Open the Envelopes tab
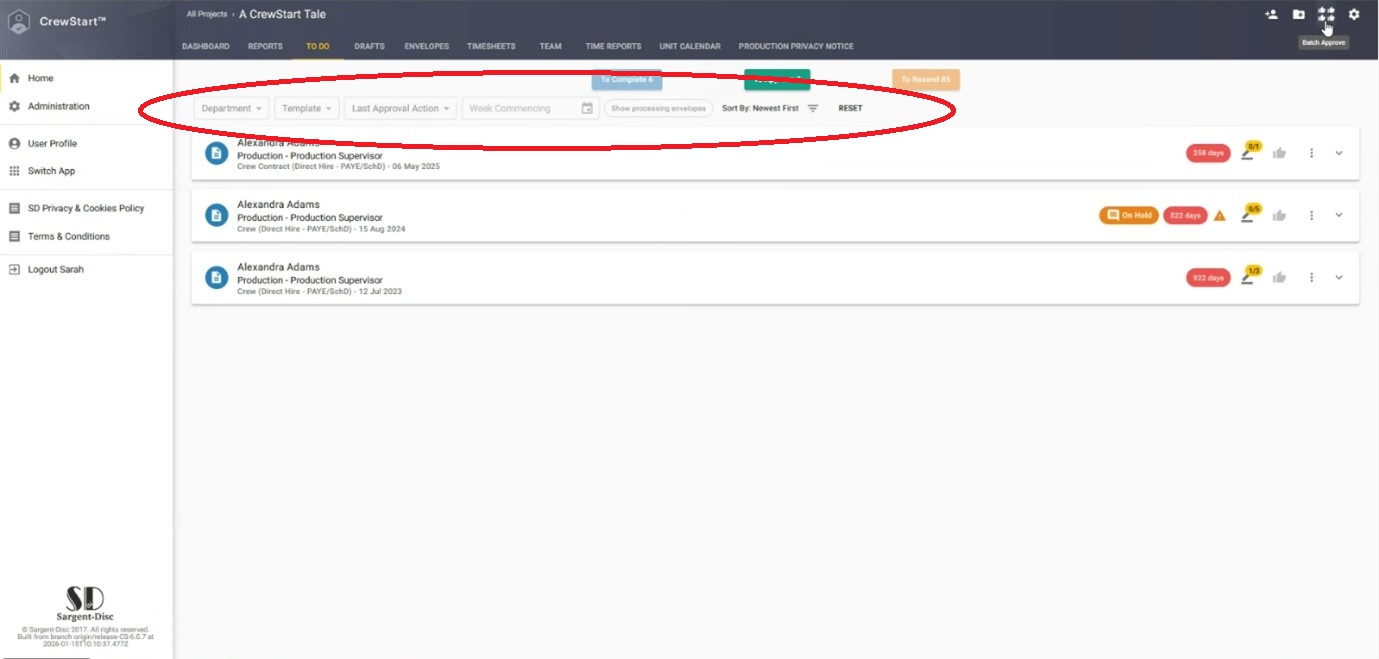This screenshot has width=1379, height=659. 426,46
